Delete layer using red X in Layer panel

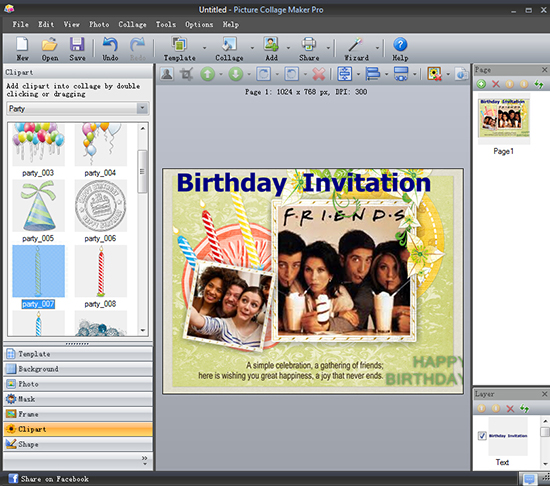tap(510, 408)
